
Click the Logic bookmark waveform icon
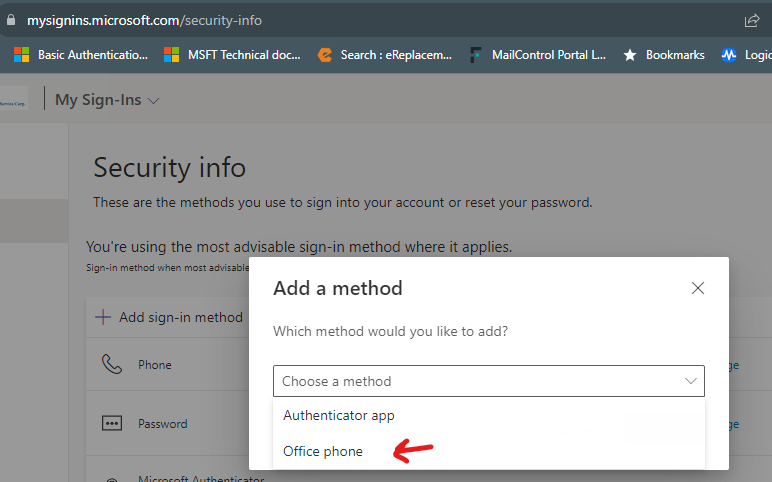tap(729, 55)
